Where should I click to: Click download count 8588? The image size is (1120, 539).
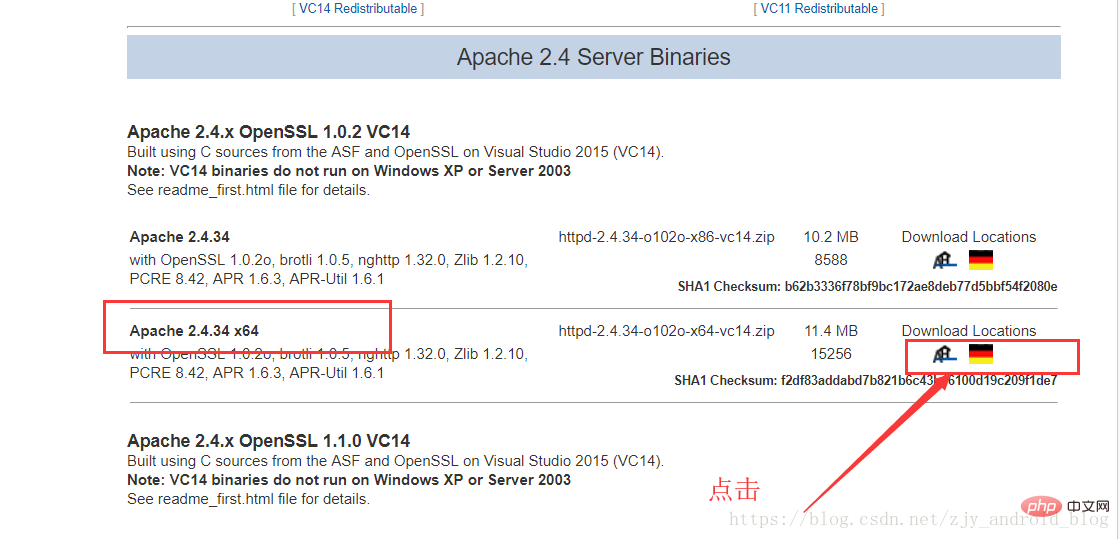click(831, 260)
